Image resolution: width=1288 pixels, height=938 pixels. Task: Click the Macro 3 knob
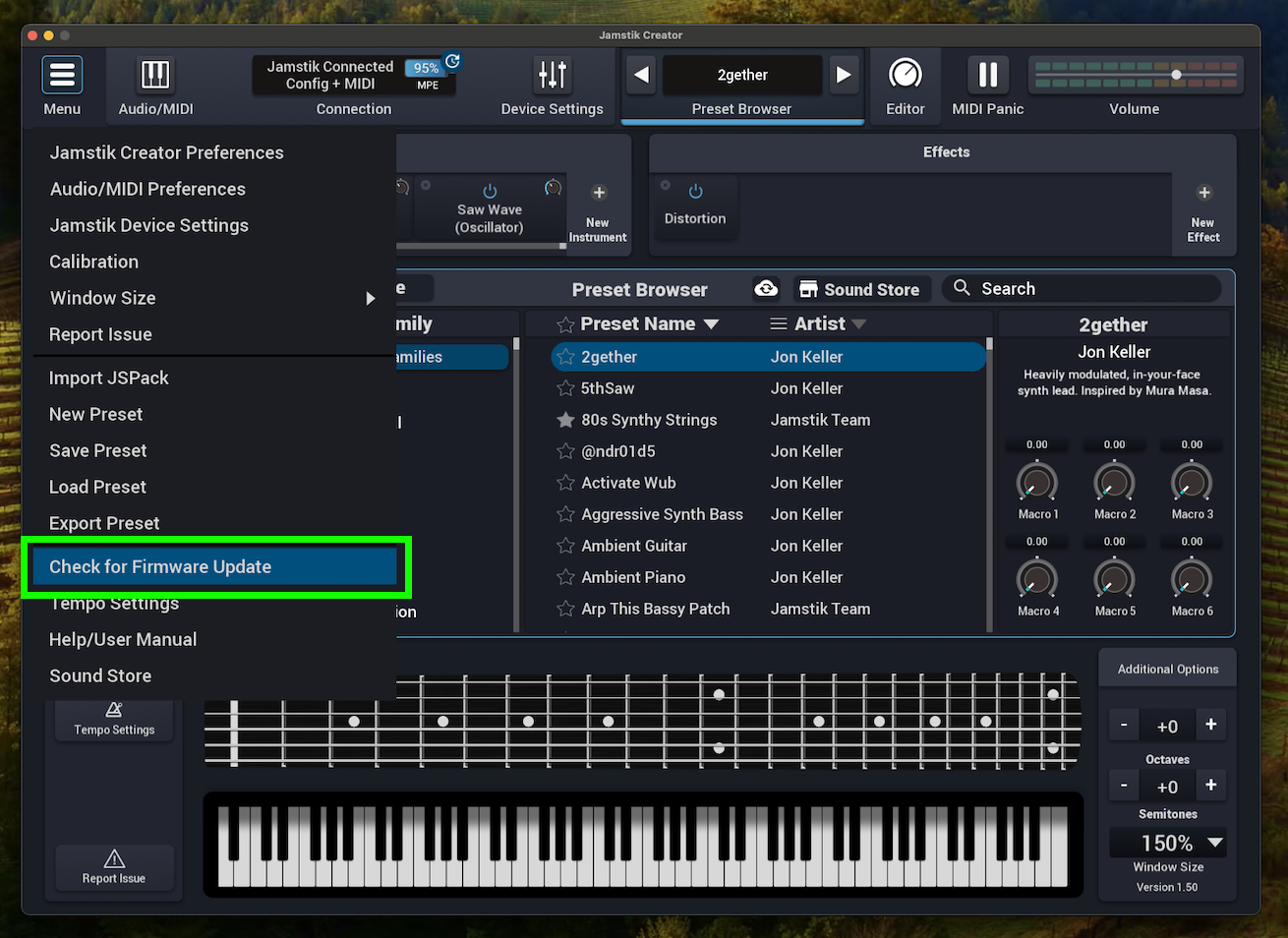[1192, 482]
